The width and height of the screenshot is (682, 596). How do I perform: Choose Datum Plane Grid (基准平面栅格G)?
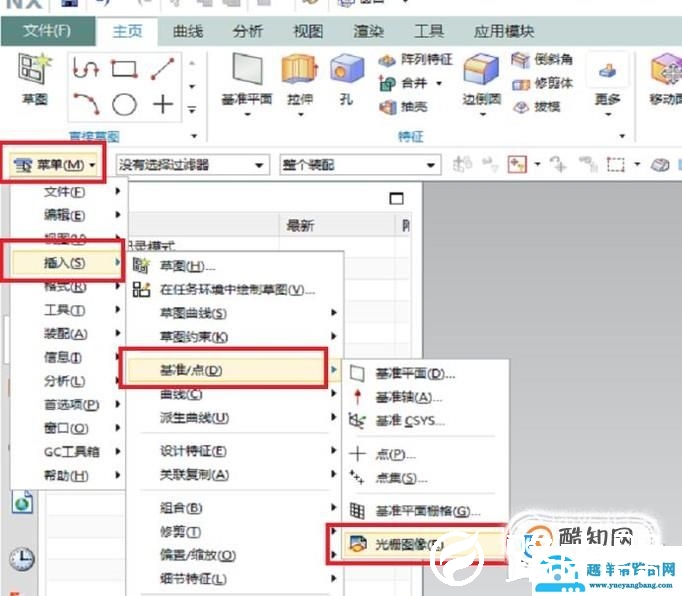tap(425, 511)
